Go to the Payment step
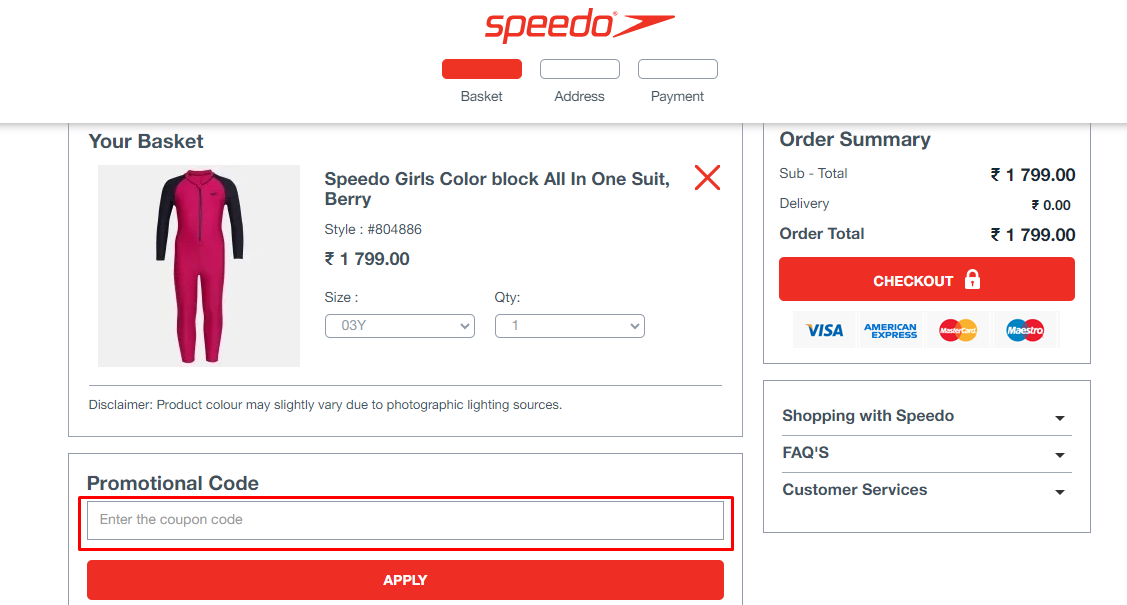The height and width of the screenshot is (605, 1127). [x=677, y=70]
